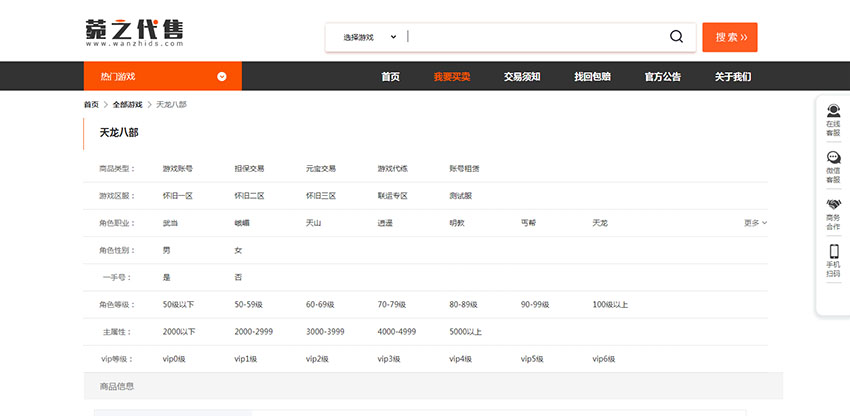Filter by 游戏账号 product type
This screenshot has width=850, height=416.
(x=177, y=169)
